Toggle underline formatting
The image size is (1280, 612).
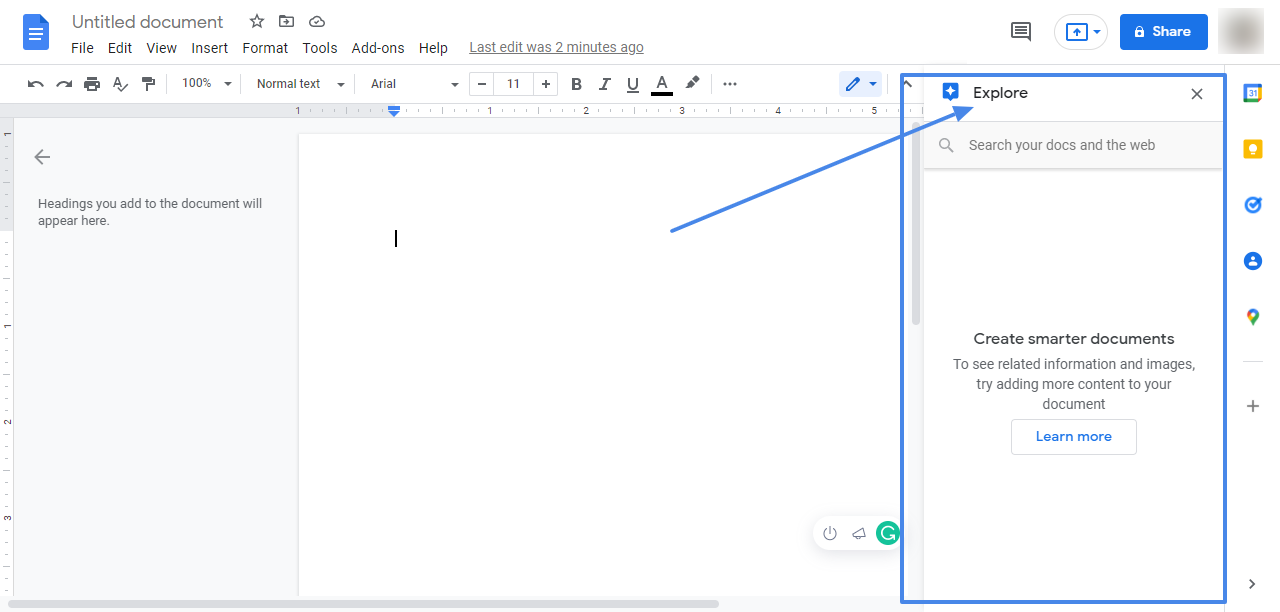click(x=633, y=84)
